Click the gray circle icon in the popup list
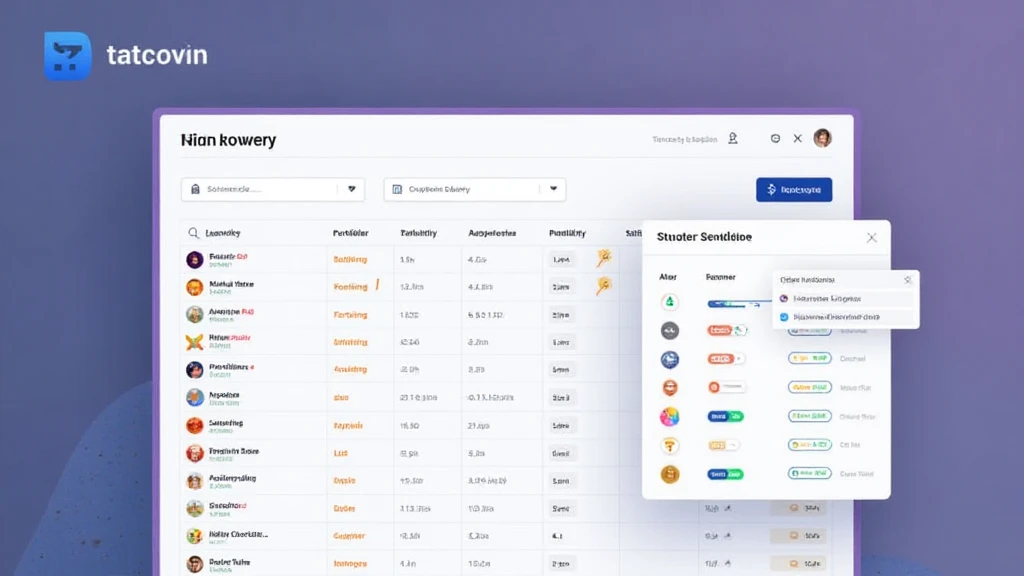1024x576 pixels. (669, 330)
